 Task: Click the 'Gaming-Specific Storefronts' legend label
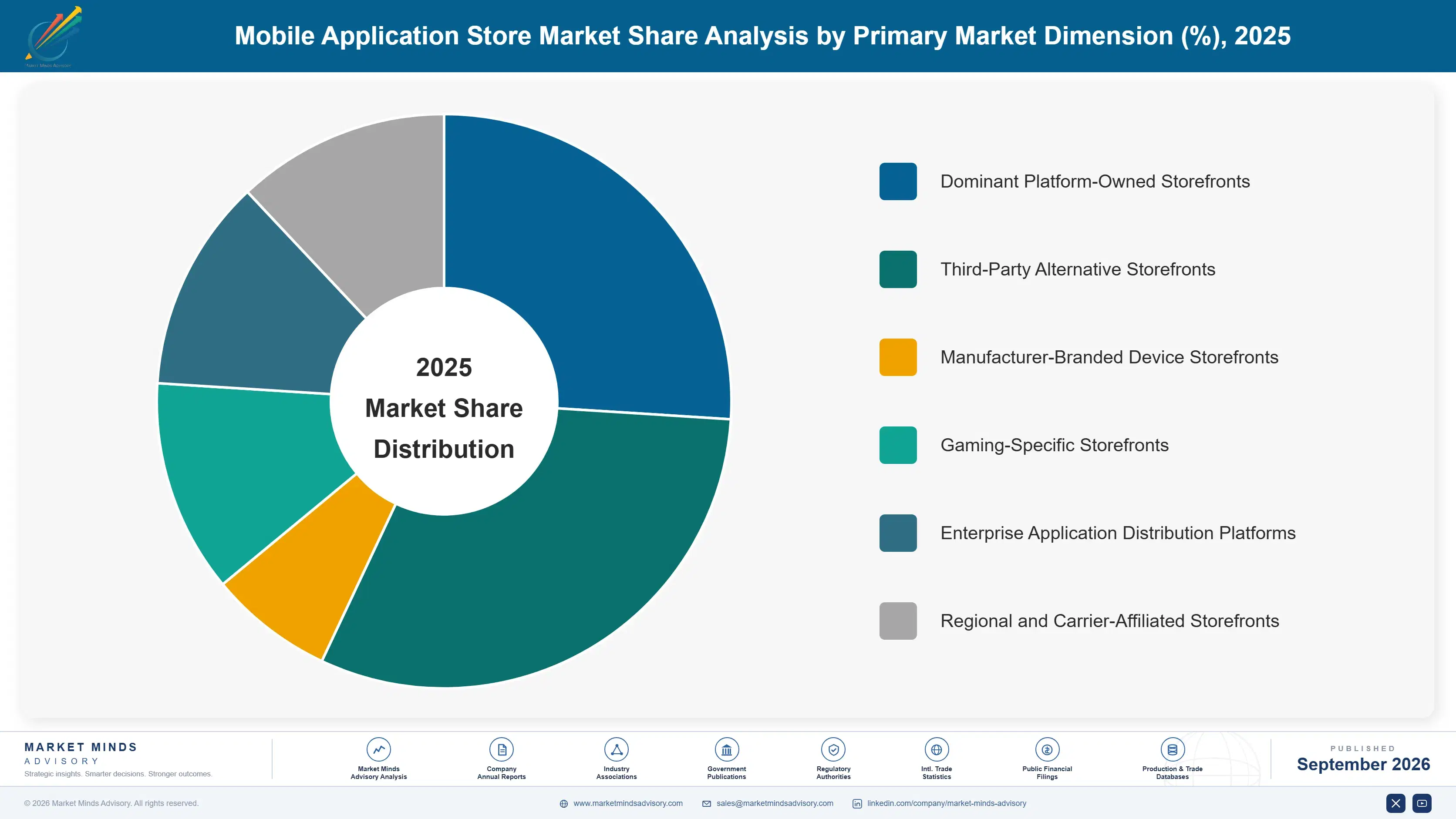(x=1054, y=445)
